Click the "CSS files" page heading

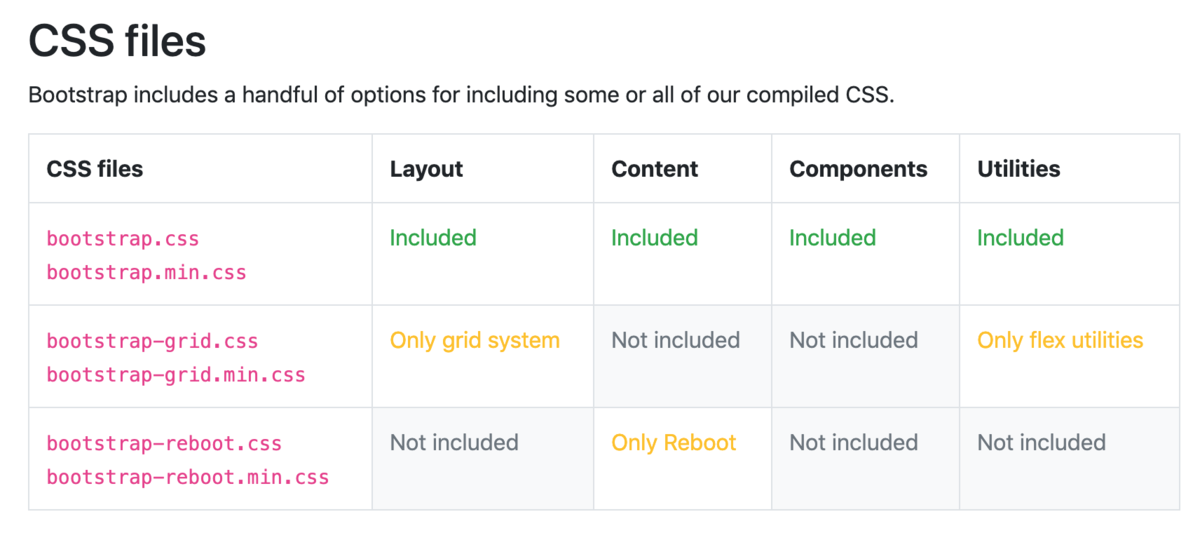coord(117,42)
